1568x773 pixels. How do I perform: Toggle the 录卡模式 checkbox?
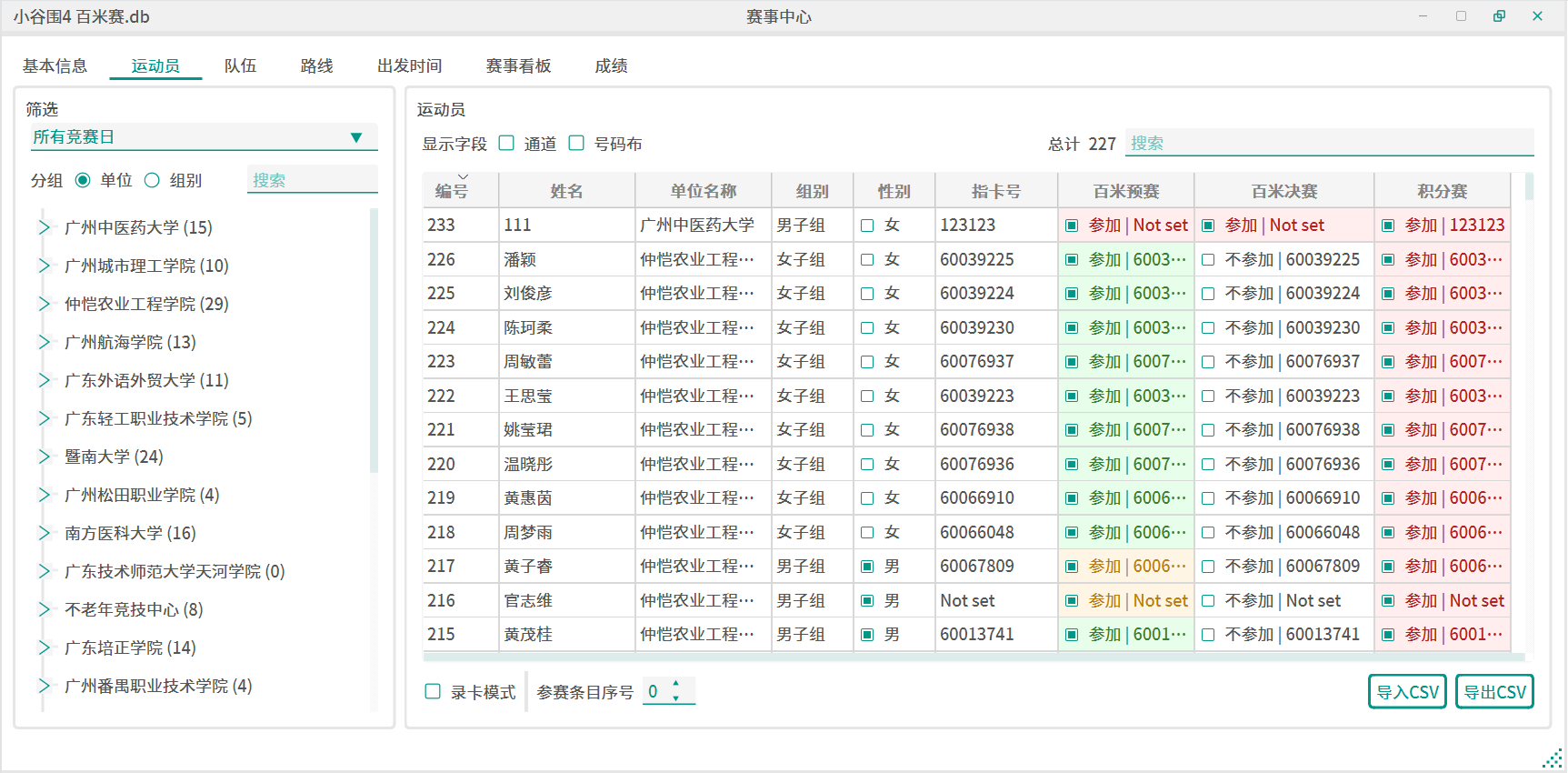(434, 692)
